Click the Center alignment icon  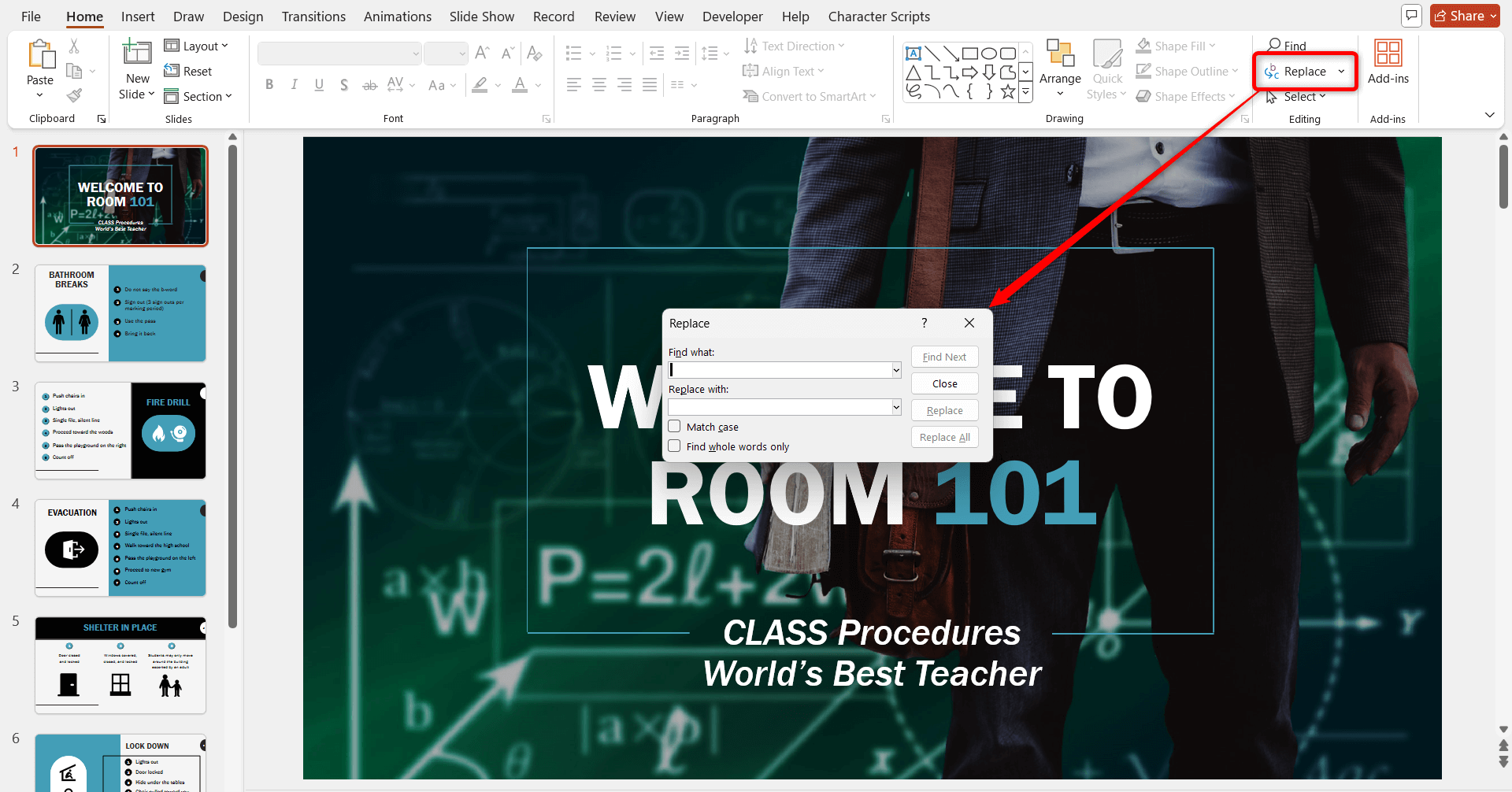click(598, 84)
